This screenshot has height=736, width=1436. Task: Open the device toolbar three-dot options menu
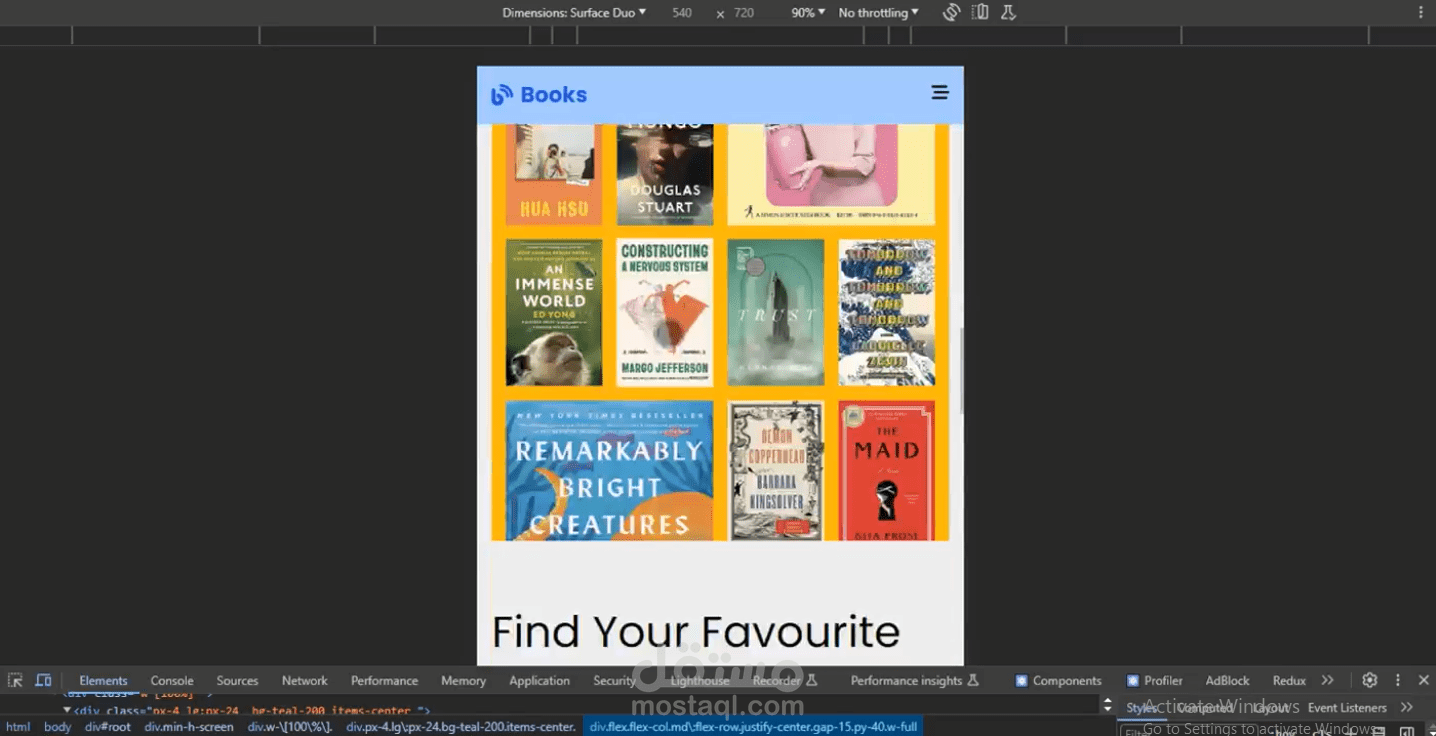pos(1420,13)
